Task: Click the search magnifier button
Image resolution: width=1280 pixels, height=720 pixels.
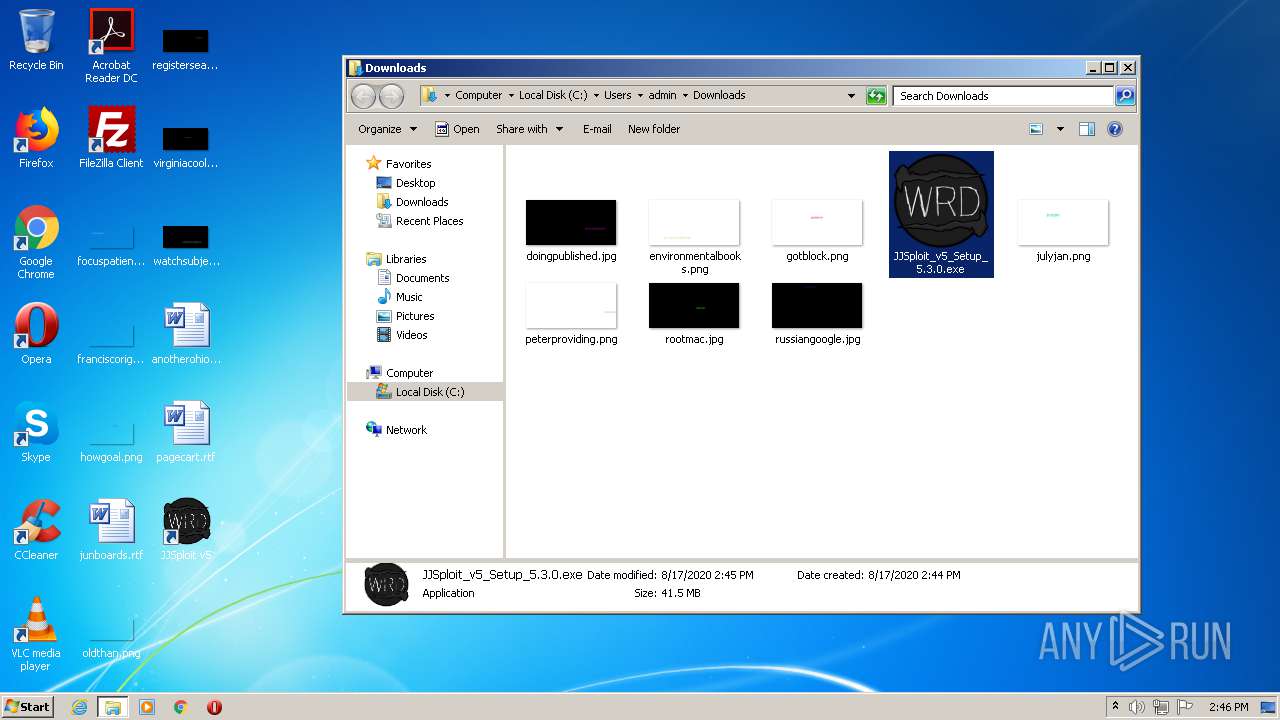Action: (x=1125, y=96)
